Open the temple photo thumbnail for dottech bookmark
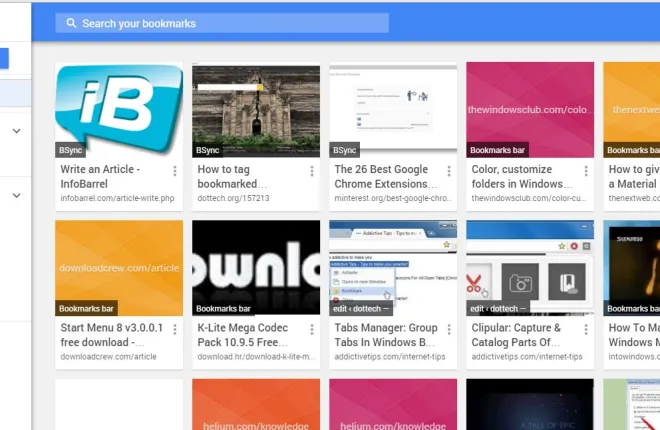This screenshot has width=660, height=430. click(256, 110)
